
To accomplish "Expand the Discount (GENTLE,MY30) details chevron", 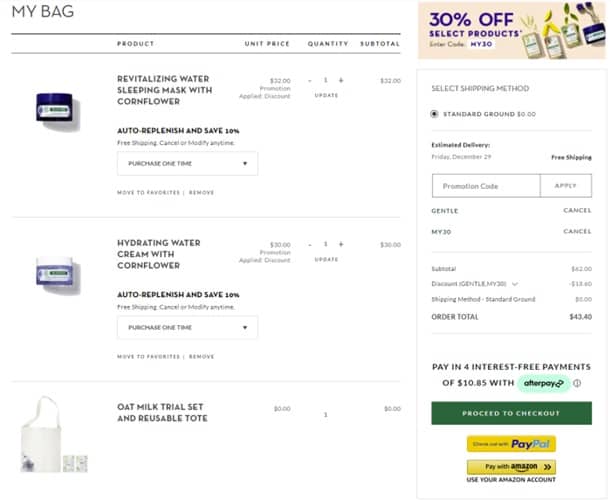I will click(515, 283).
